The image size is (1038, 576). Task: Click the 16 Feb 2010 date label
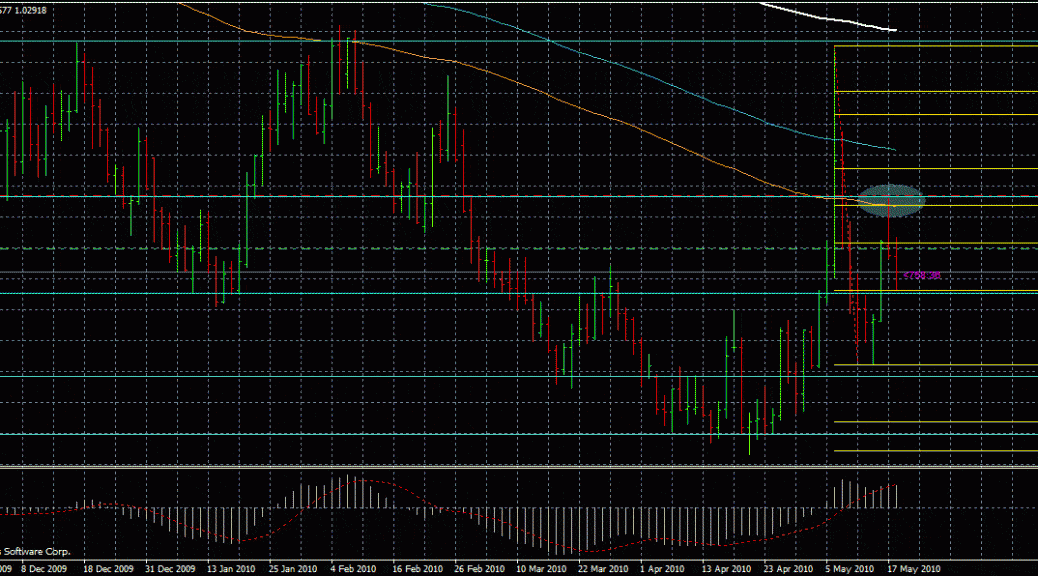(x=417, y=569)
